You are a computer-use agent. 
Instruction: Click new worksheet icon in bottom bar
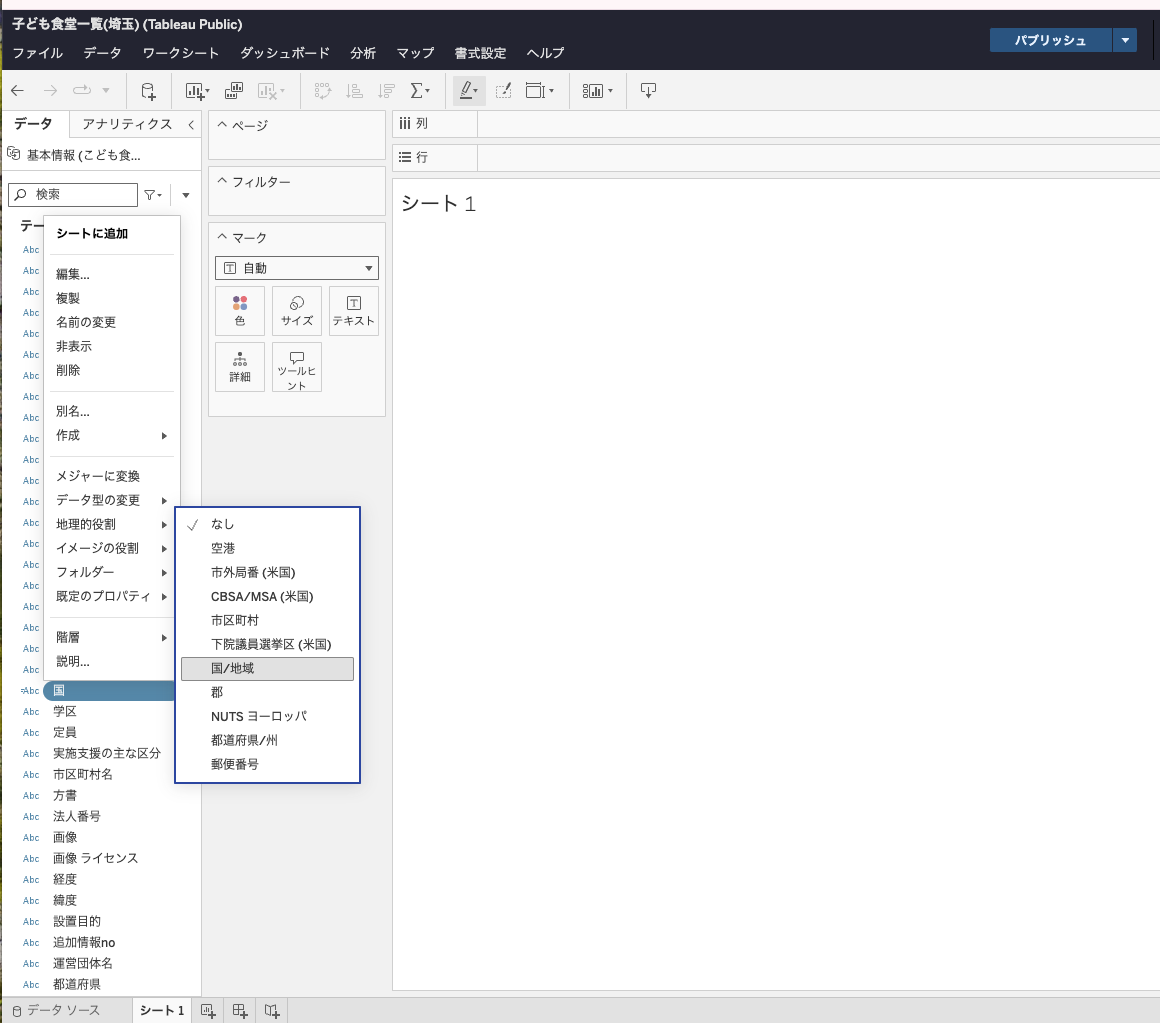tap(208, 1010)
